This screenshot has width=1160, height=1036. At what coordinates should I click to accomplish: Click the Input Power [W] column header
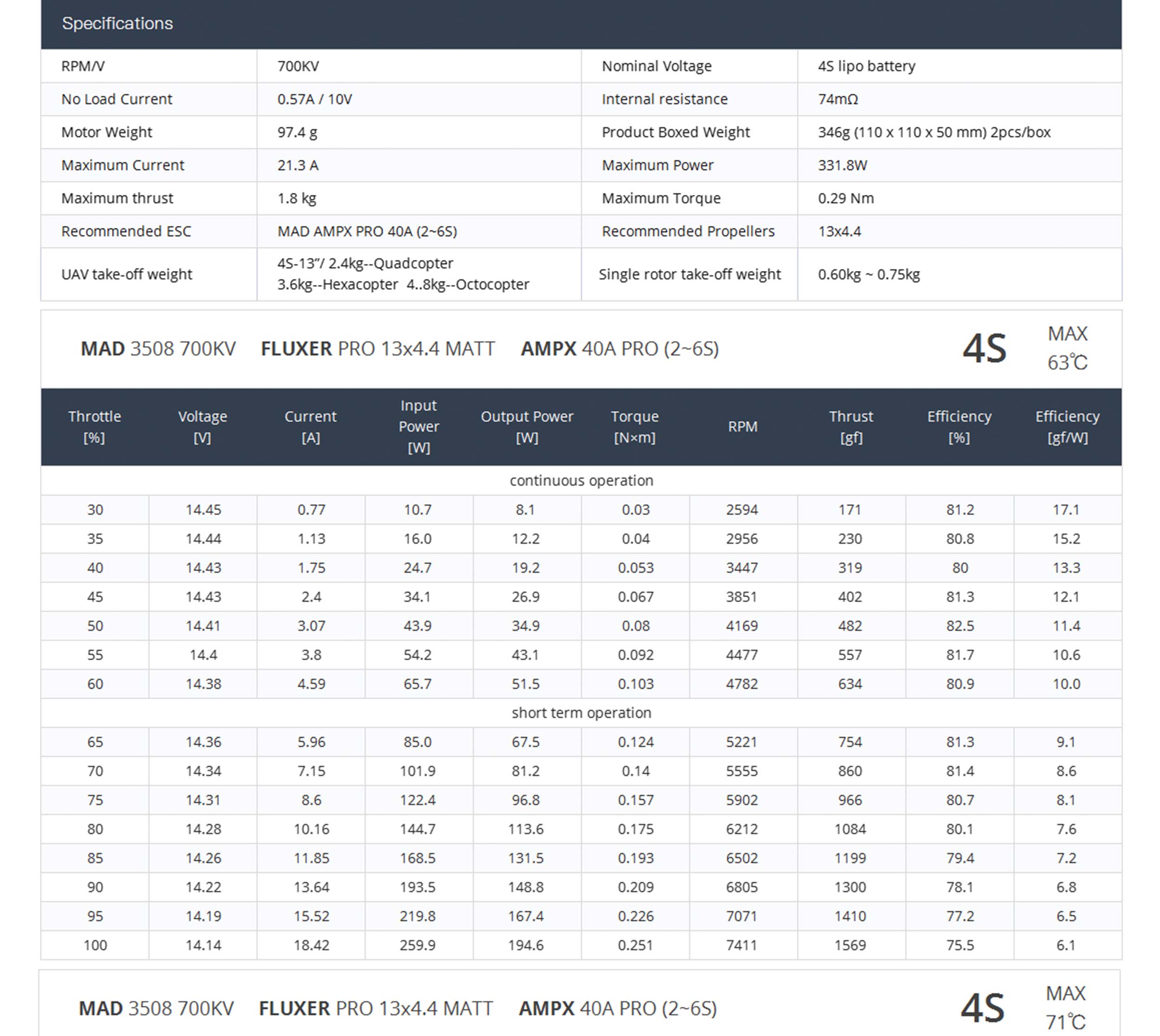pyautogui.click(x=419, y=427)
